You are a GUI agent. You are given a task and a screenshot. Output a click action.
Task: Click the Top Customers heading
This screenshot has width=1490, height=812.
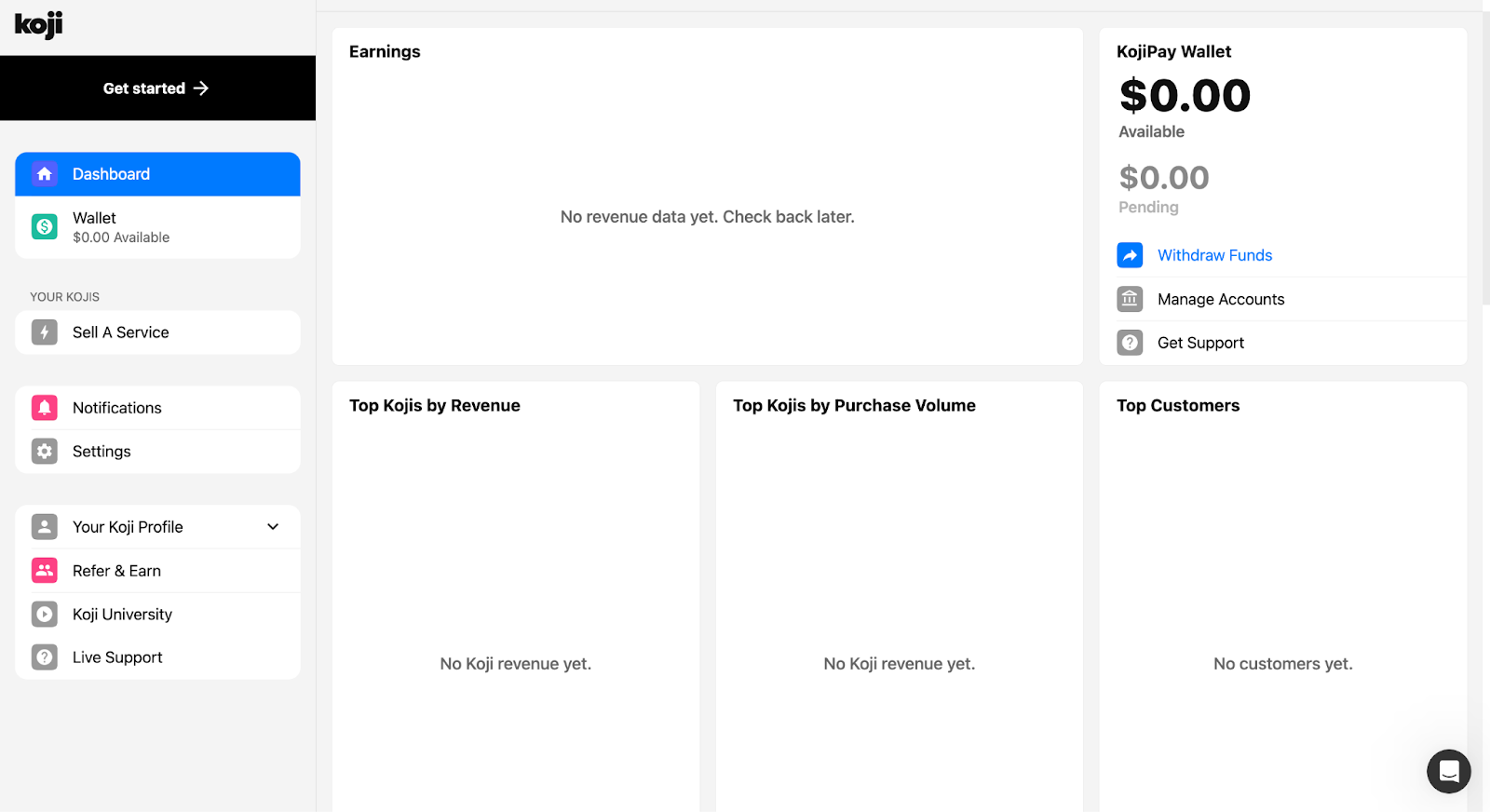point(1178,406)
